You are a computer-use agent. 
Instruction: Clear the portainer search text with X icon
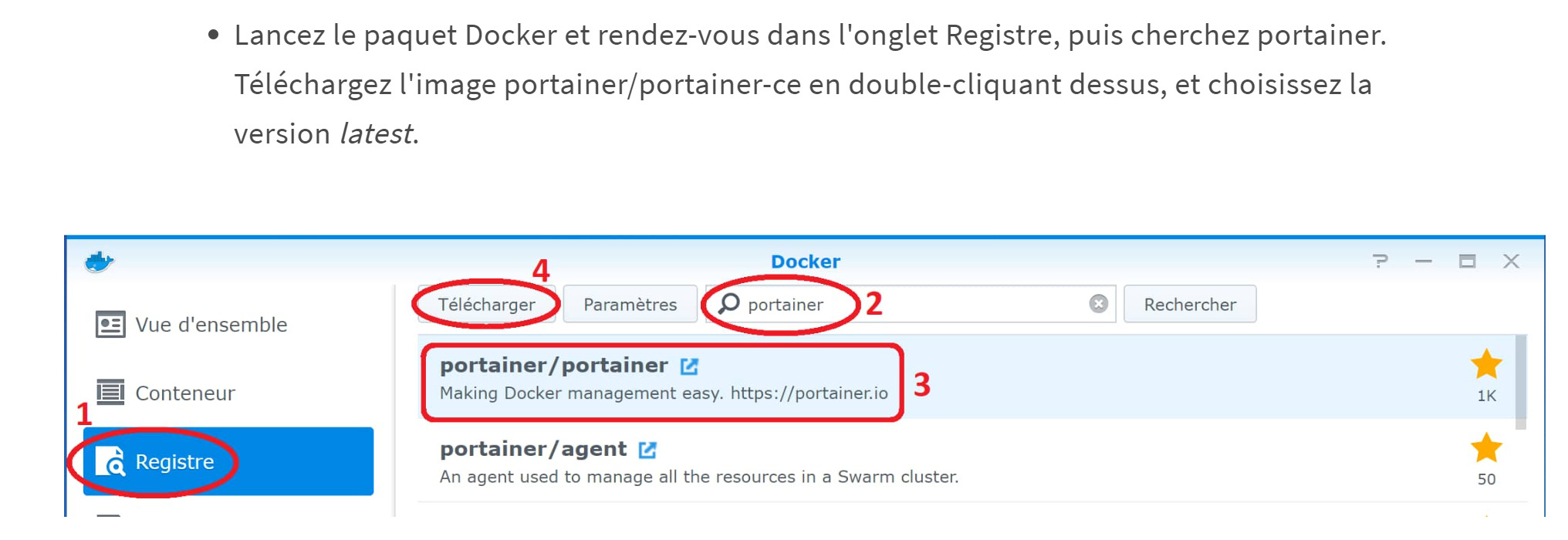(1099, 304)
